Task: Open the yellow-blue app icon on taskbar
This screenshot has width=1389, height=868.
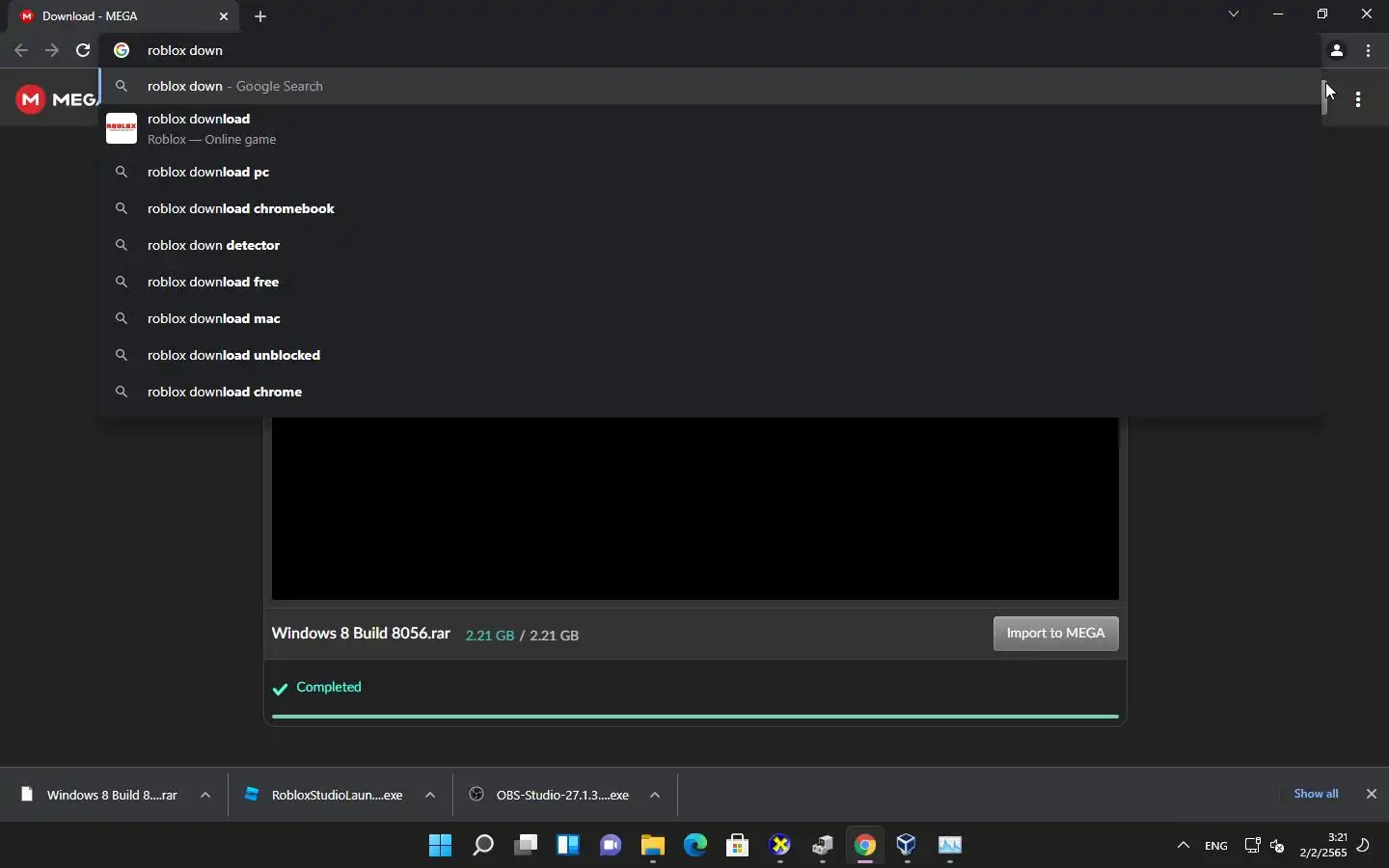Action: [780, 846]
